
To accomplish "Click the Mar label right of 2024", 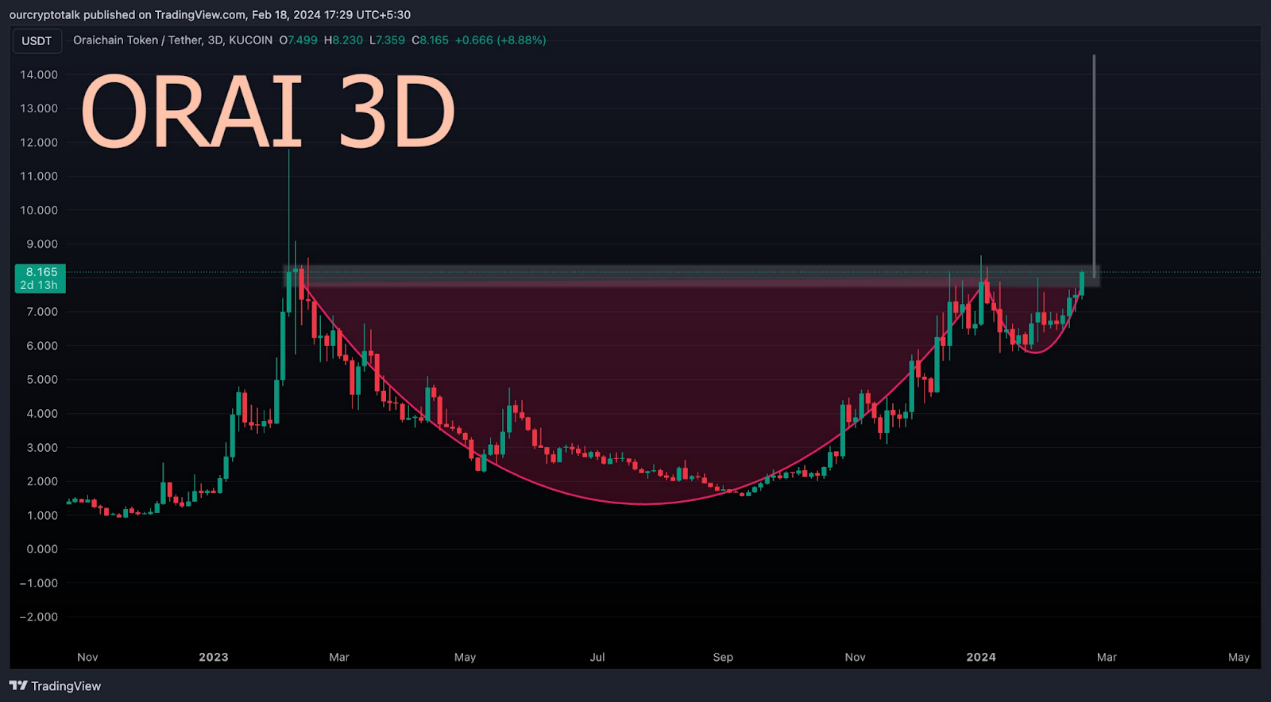I will coord(1107,657).
